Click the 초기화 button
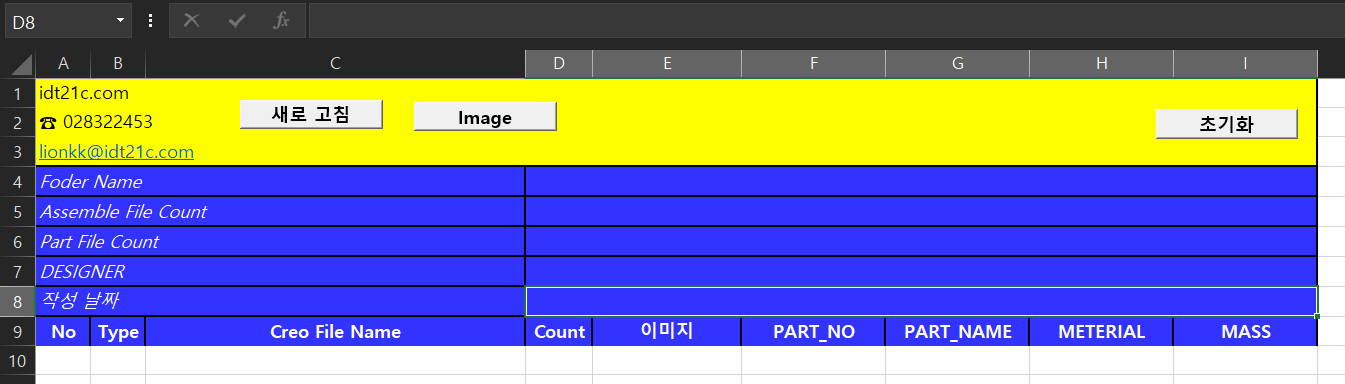This screenshot has width=1345, height=384. tap(1226, 124)
